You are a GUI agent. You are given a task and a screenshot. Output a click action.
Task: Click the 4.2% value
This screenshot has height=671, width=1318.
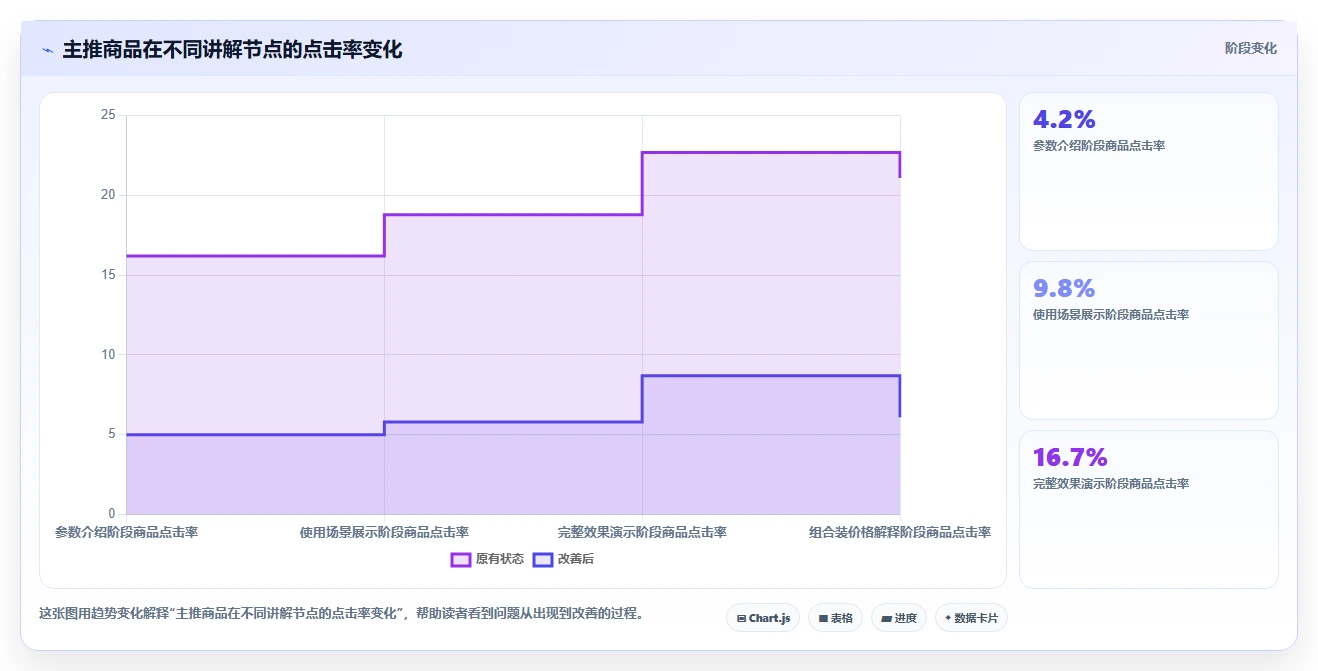[1064, 120]
